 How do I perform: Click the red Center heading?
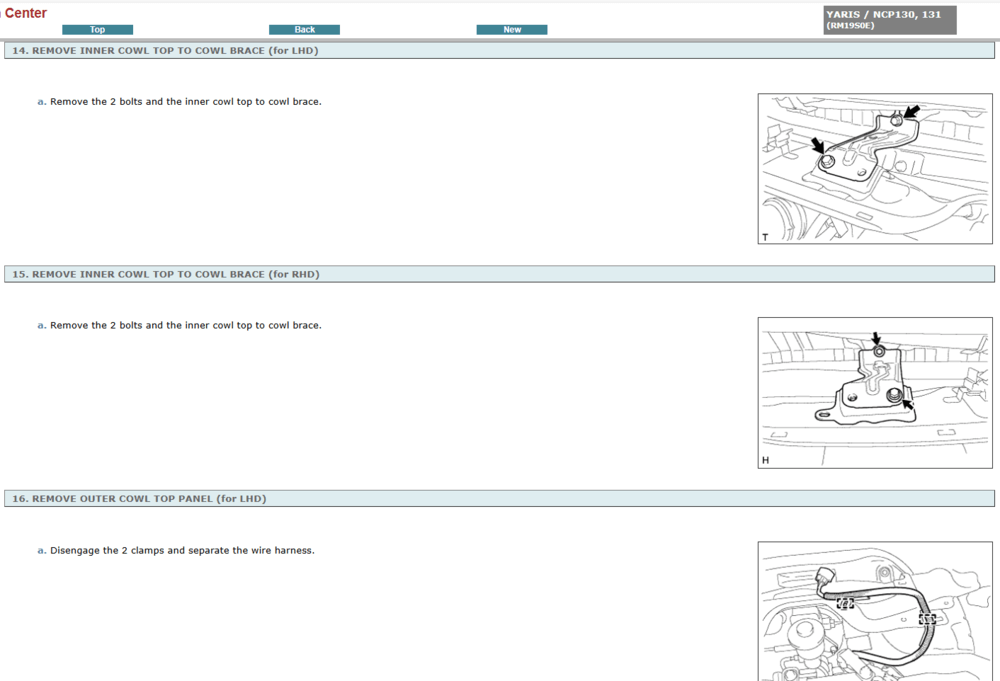[26, 13]
